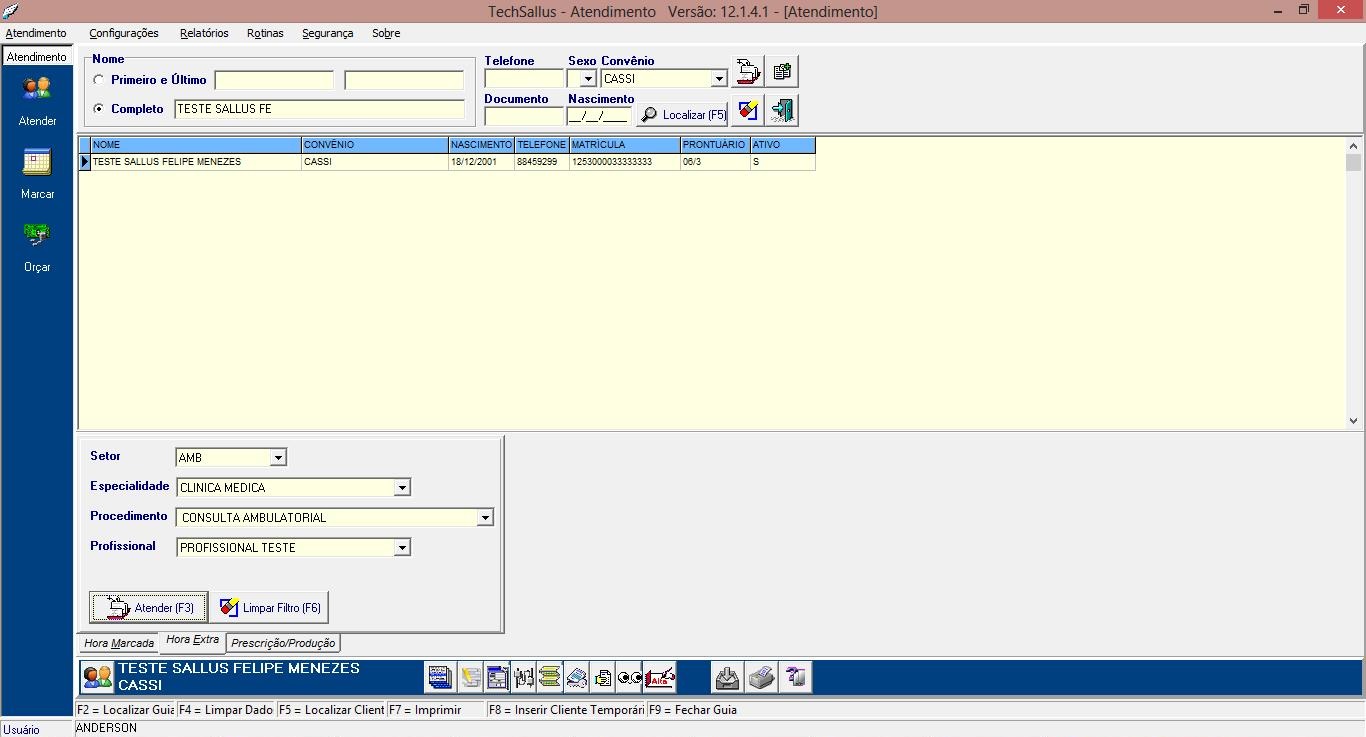
Task: Click the Completo name field with TESTE SALLUS FE
Action: pos(319,109)
